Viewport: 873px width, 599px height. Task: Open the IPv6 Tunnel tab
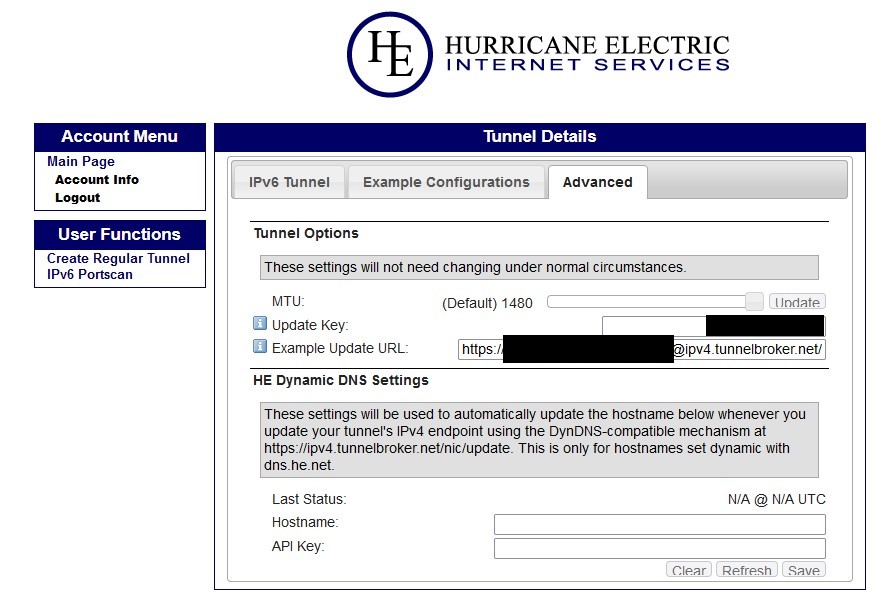[288, 182]
